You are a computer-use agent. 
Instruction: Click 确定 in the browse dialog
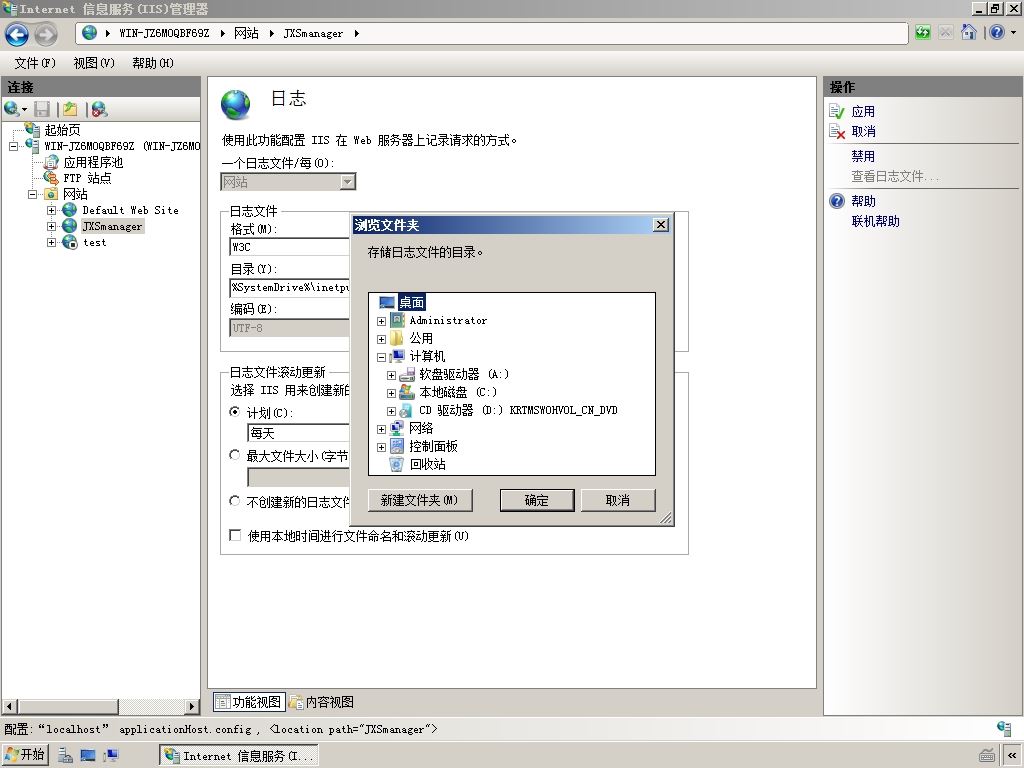(x=537, y=500)
